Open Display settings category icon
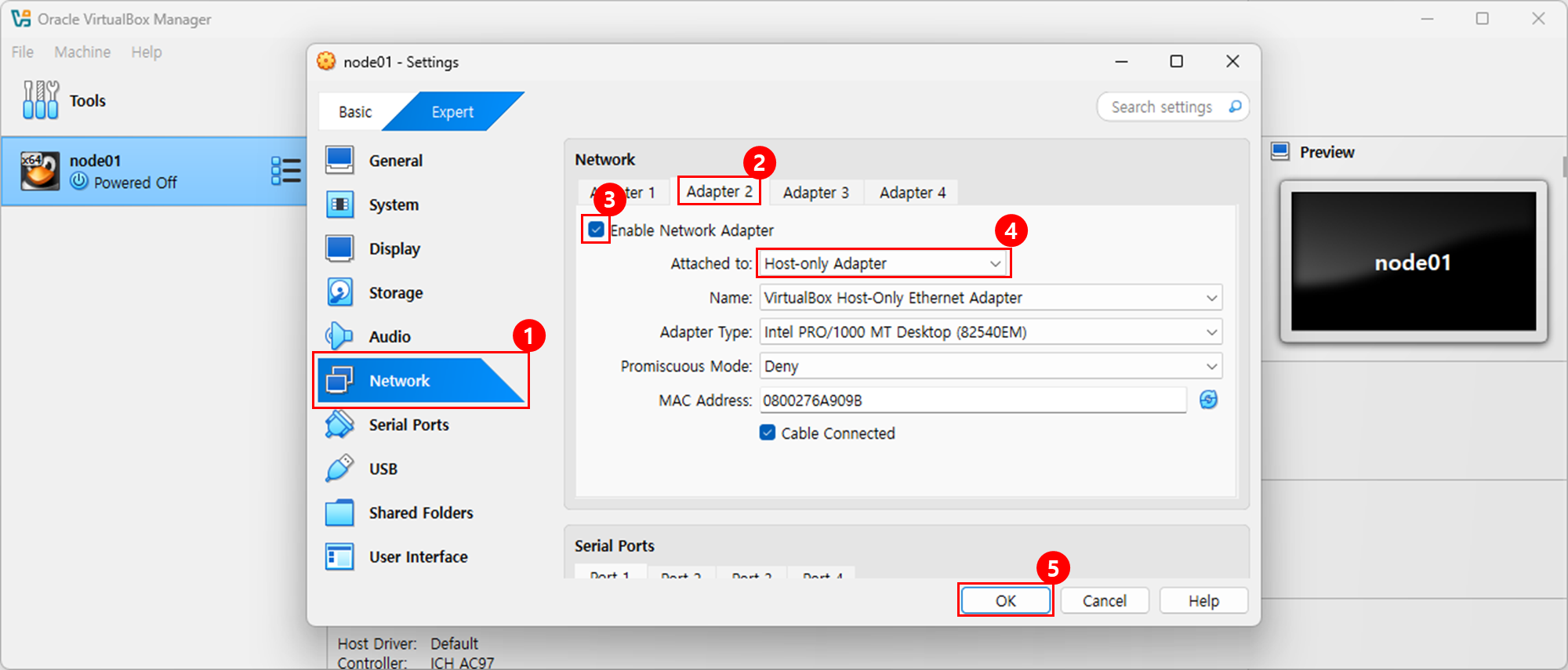This screenshot has height=670, width=1568. tap(339, 248)
